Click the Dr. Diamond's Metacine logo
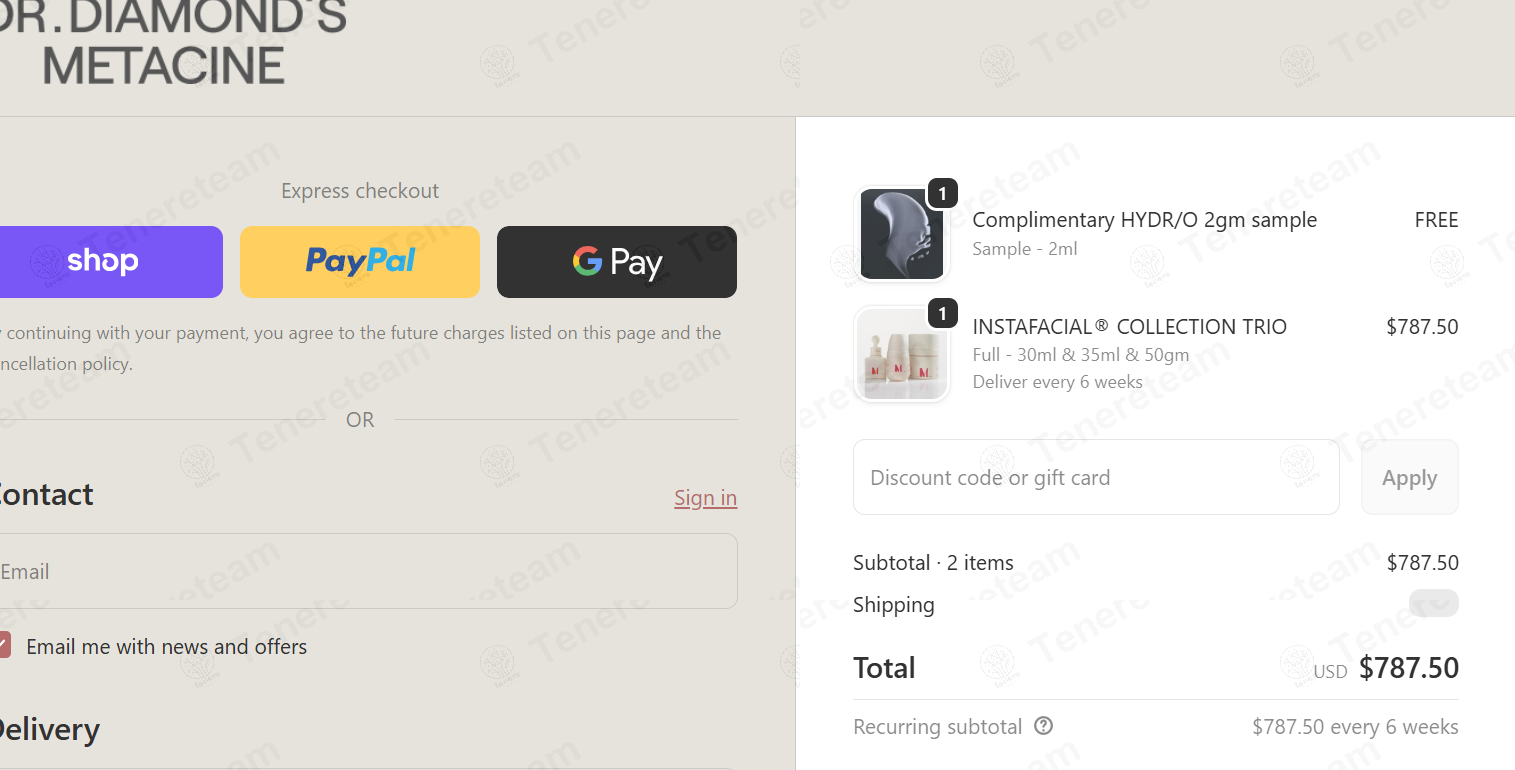The image size is (1515, 770). [x=172, y=41]
